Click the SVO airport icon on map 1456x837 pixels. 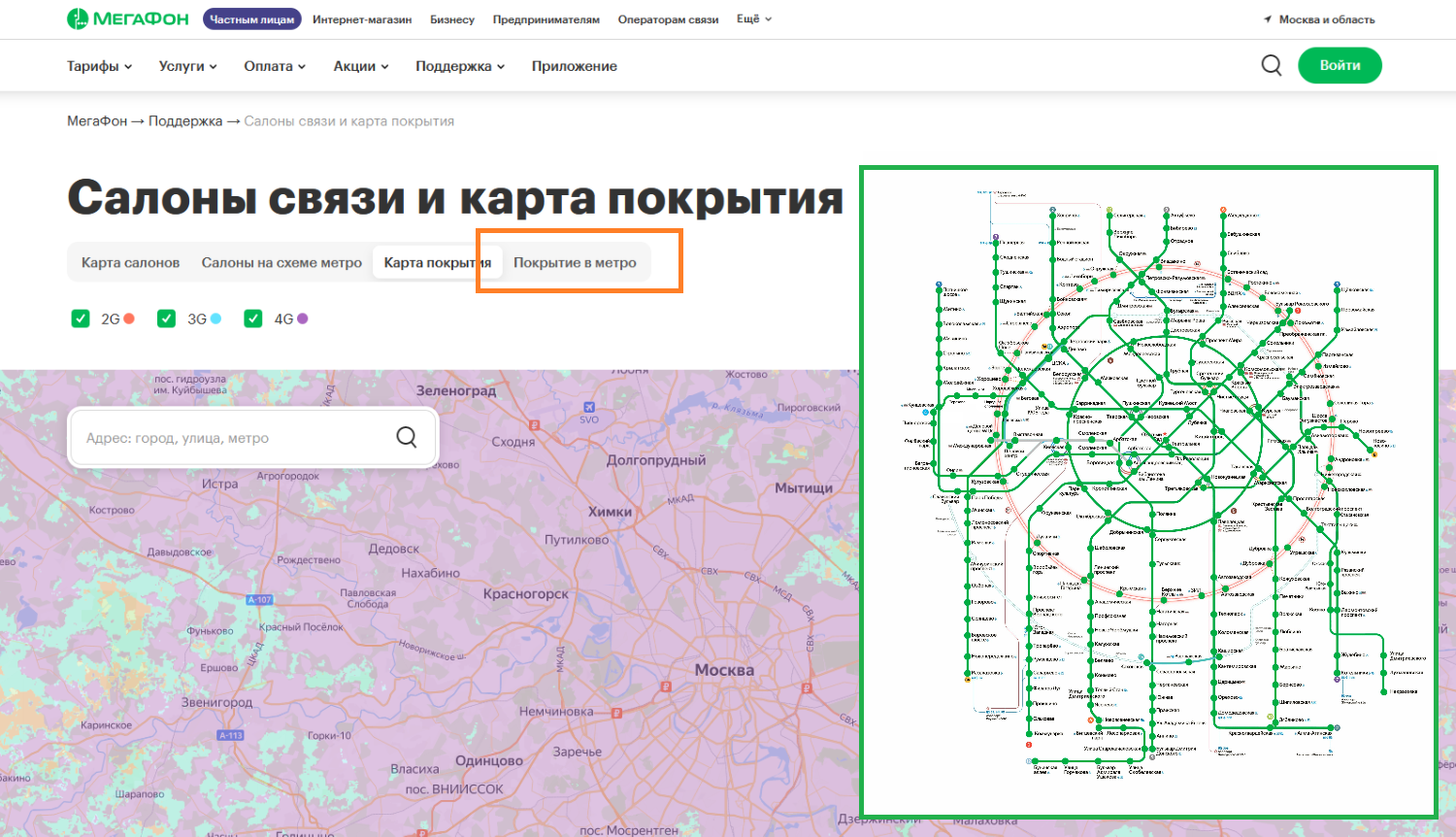click(x=589, y=407)
